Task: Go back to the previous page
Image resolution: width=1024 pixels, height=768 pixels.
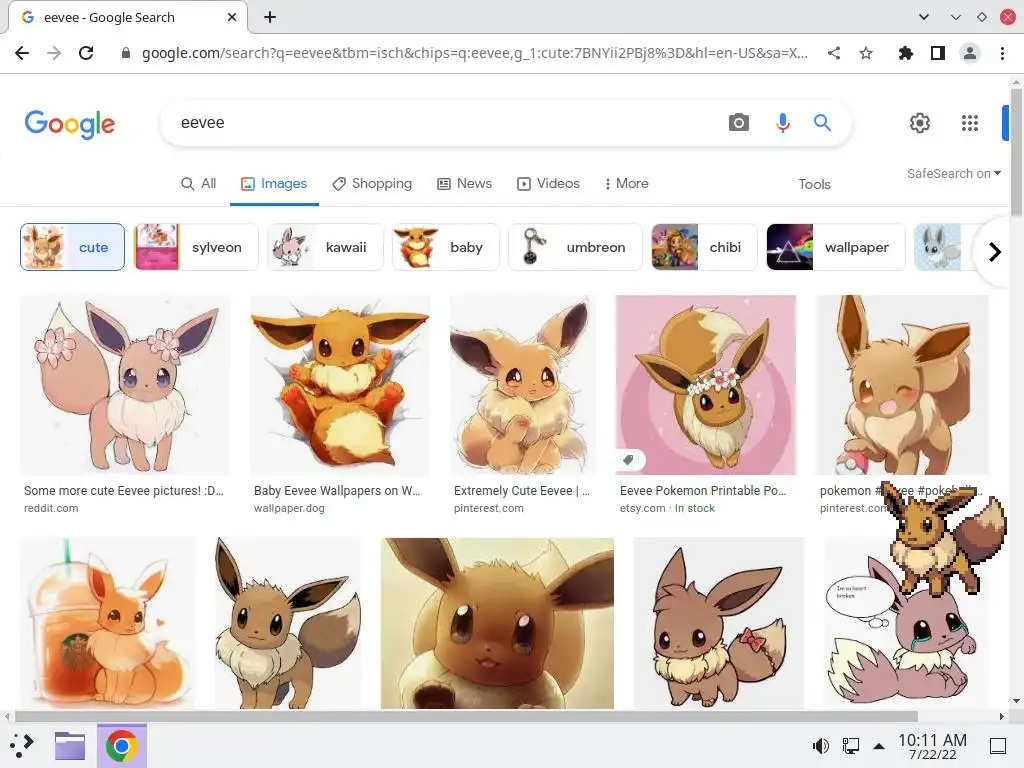Action: (22, 53)
